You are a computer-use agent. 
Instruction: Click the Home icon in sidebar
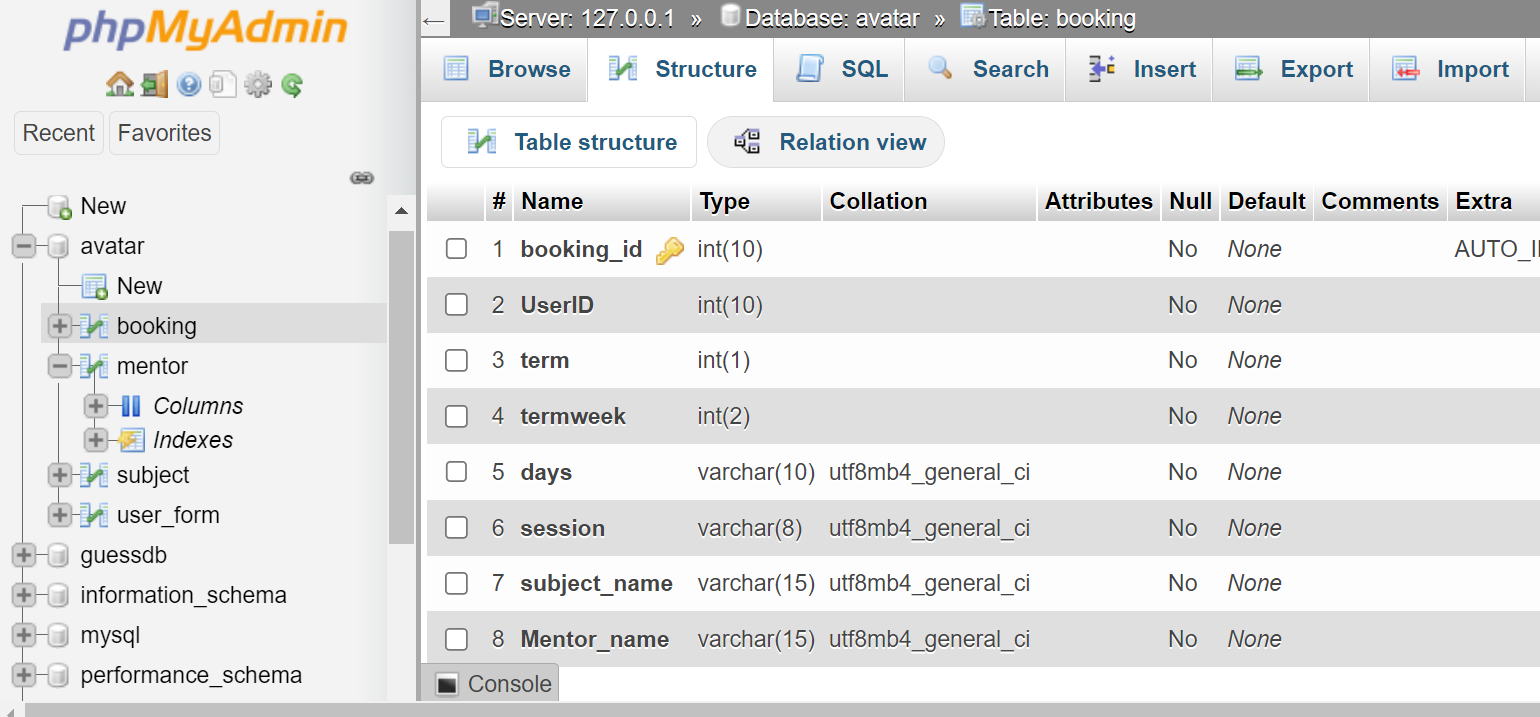[119, 85]
